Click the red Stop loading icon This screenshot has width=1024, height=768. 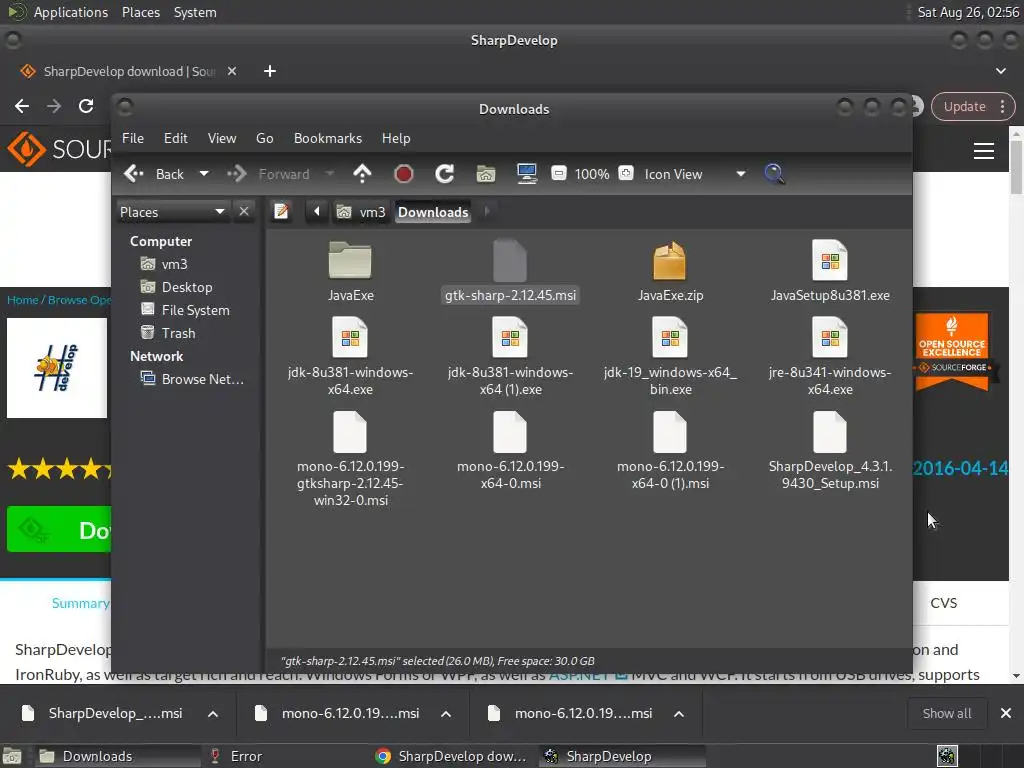pyautogui.click(x=404, y=174)
